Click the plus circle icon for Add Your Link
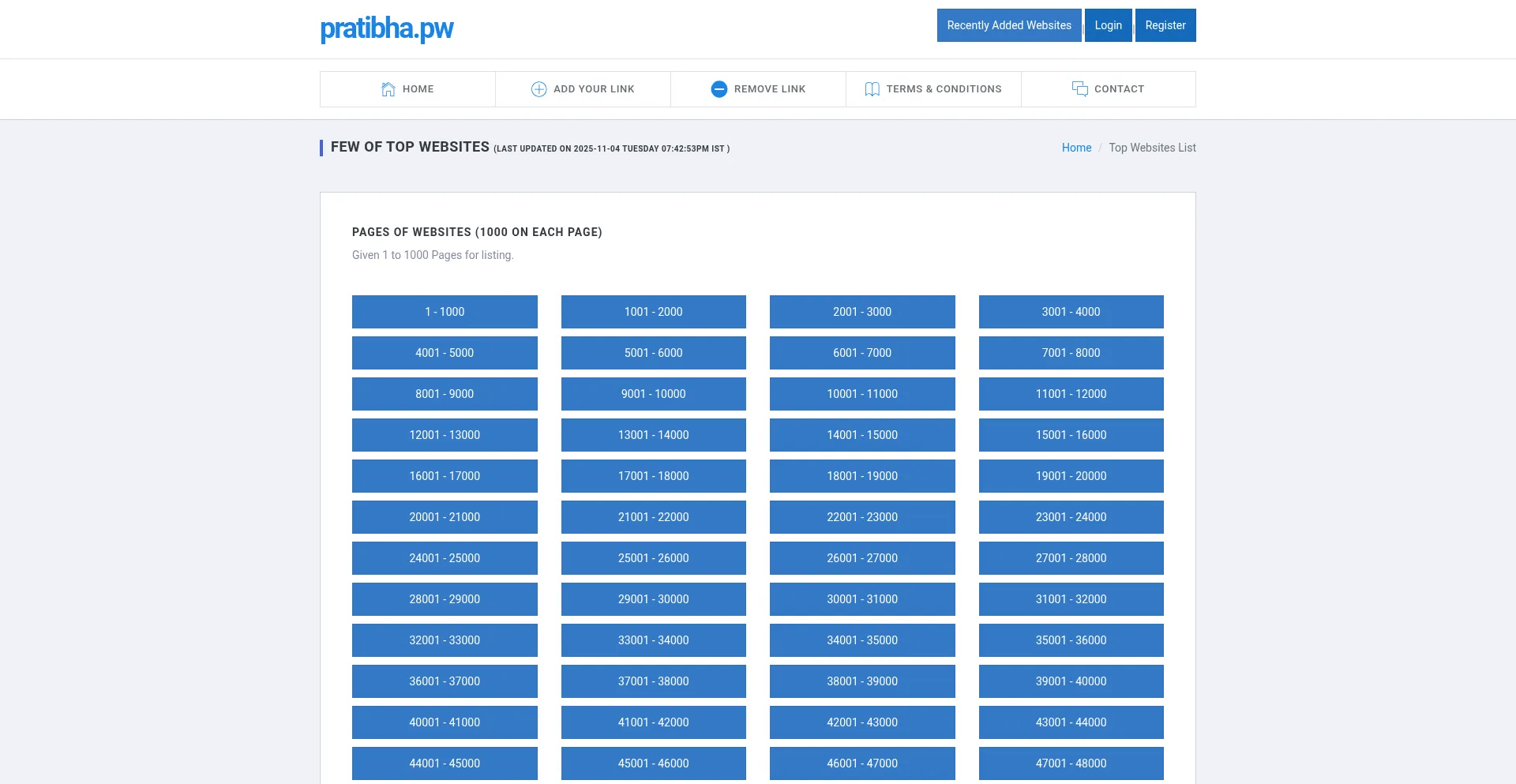1516x784 pixels. pos(538,89)
